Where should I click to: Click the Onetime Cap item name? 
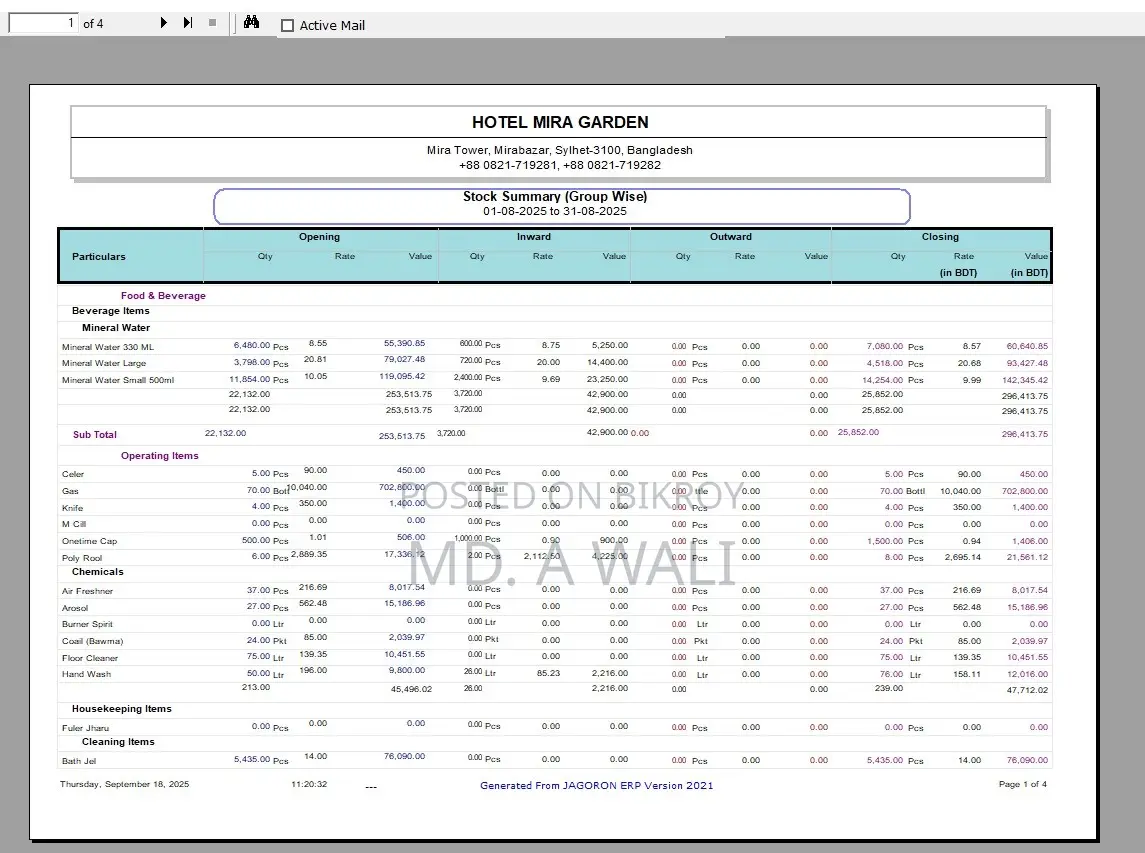point(89,541)
